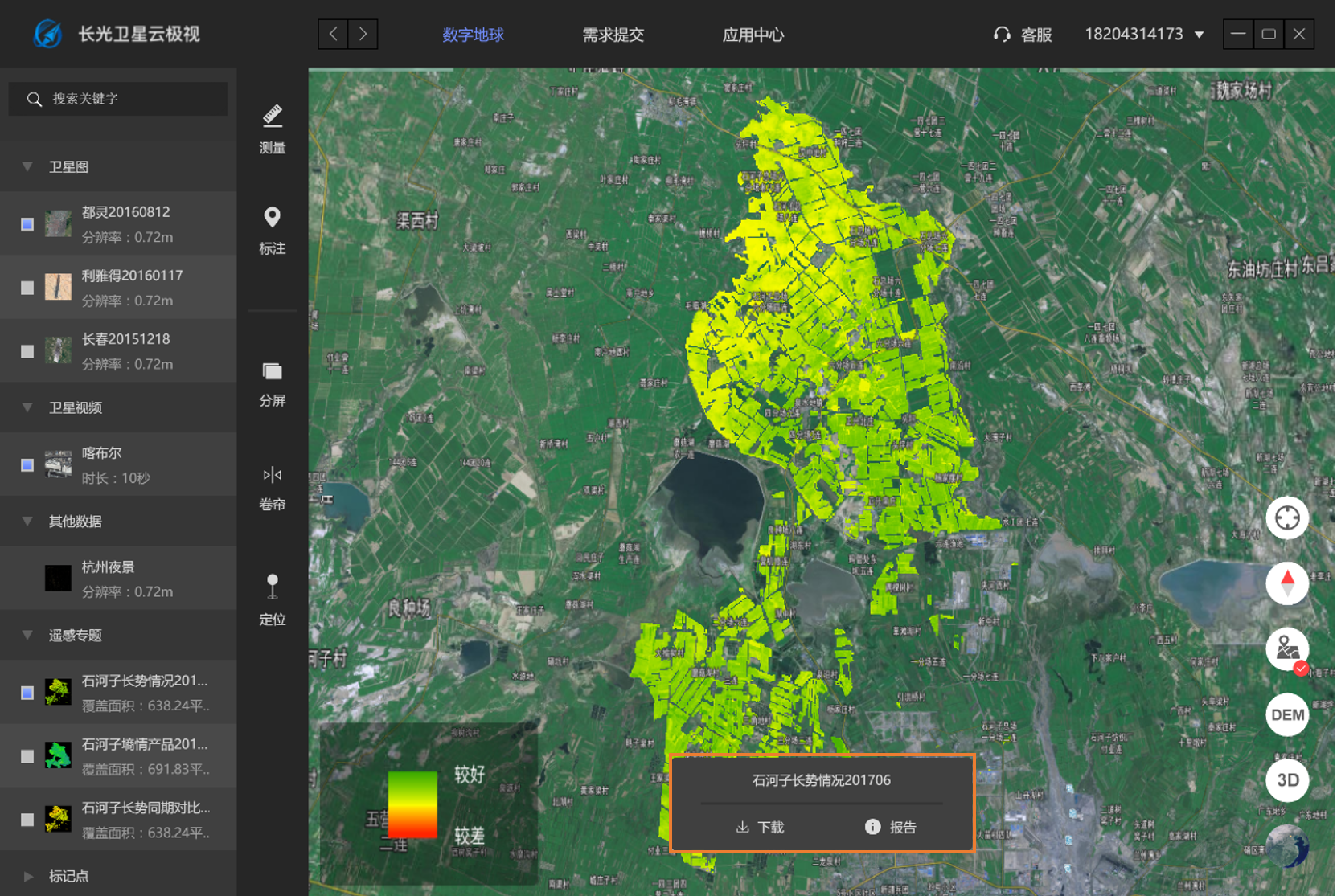Viewport: 1337px width, 896px height.
Task: Open the 报告 report button
Action: pyautogui.click(x=891, y=827)
